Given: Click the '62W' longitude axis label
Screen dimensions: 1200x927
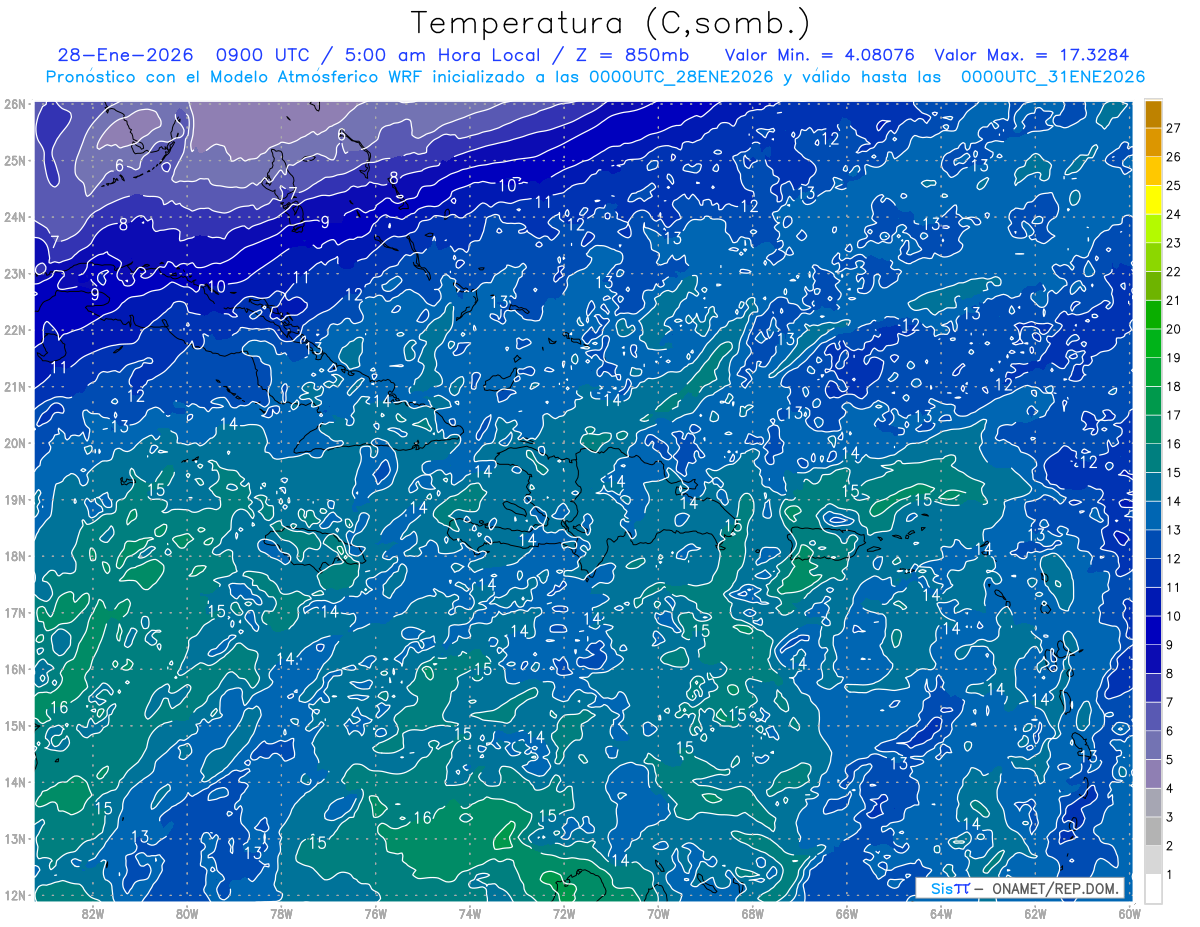Looking at the screenshot, I should (1035, 913).
